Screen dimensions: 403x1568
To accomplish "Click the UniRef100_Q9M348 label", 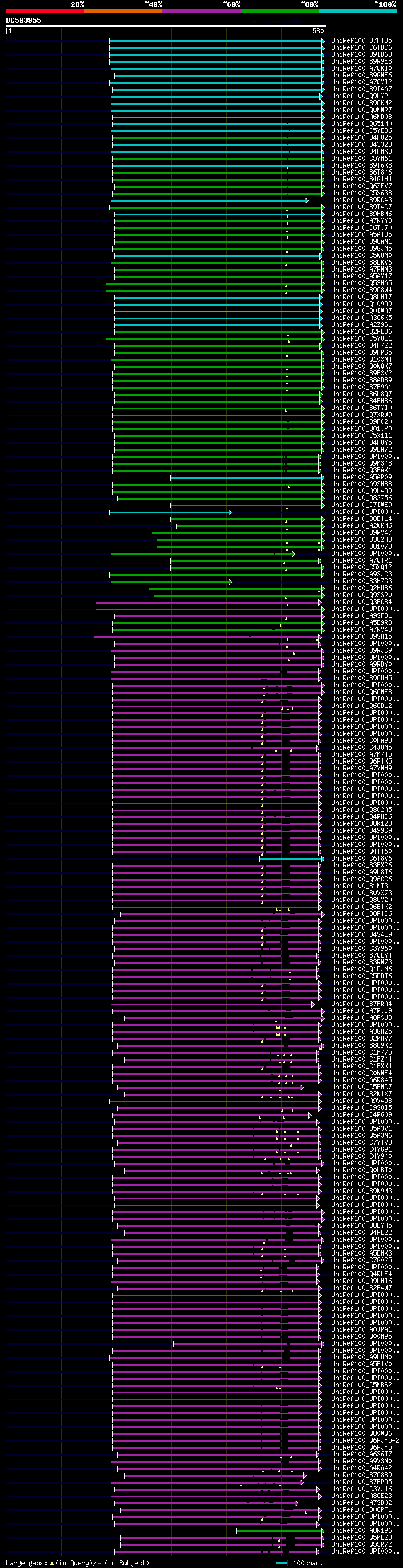I will point(361,463).
